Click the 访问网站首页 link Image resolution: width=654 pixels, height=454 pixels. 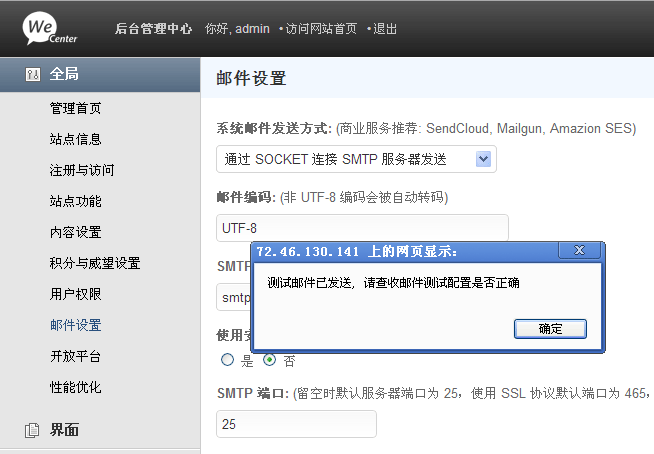tap(320, 28)
